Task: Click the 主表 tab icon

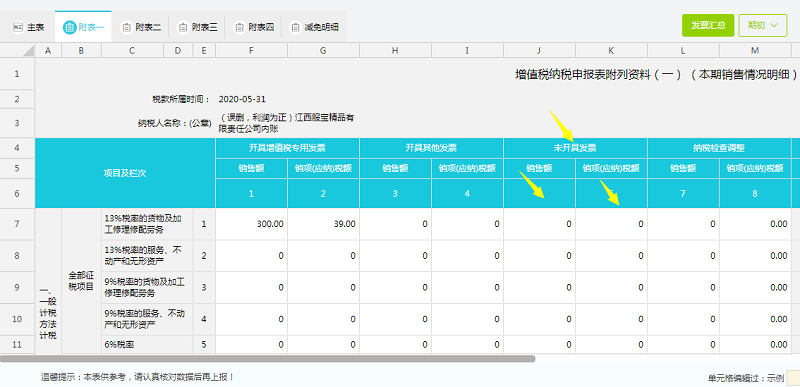Action: point(18,27)
